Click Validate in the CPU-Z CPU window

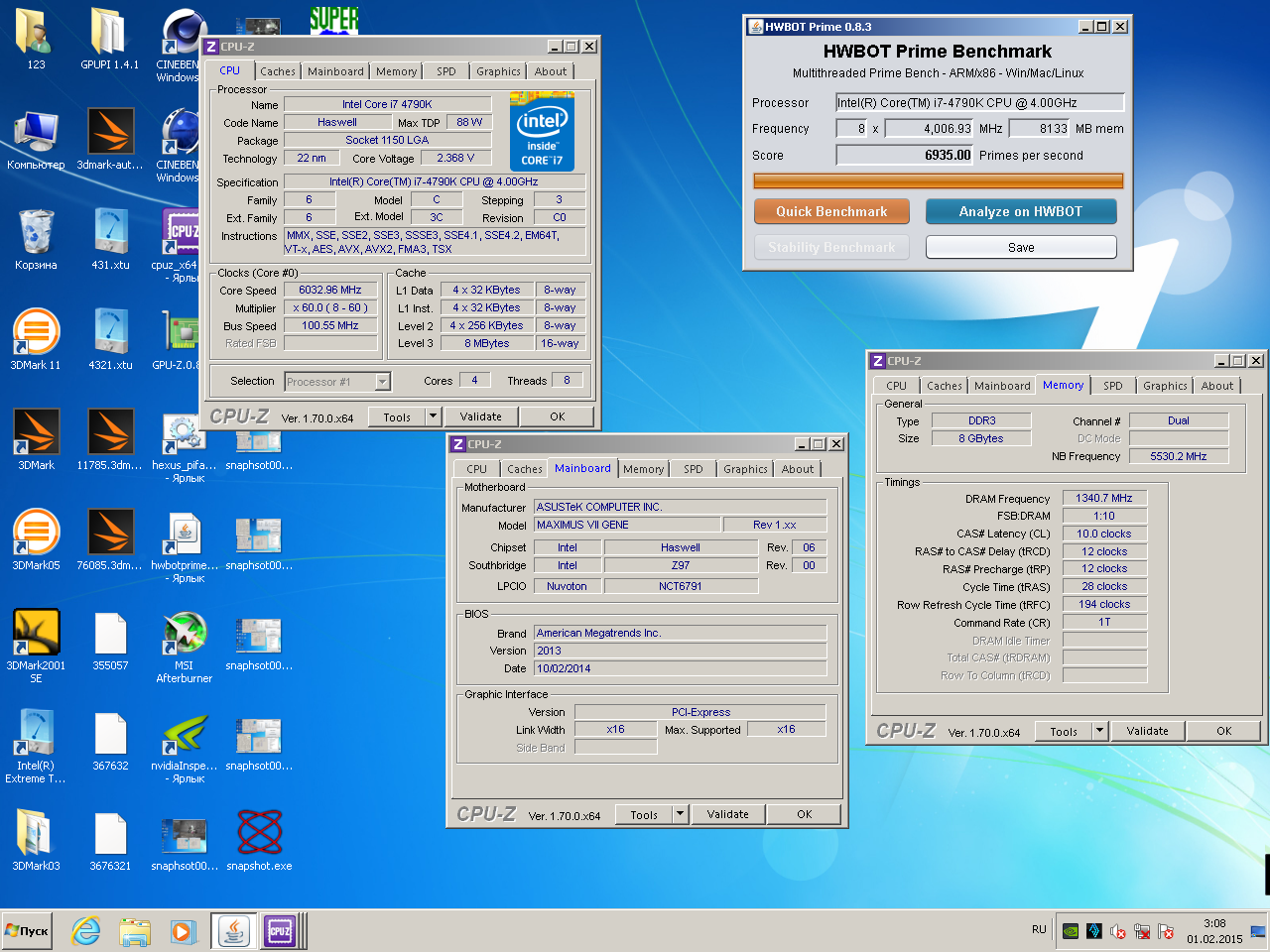coord(480,417)
